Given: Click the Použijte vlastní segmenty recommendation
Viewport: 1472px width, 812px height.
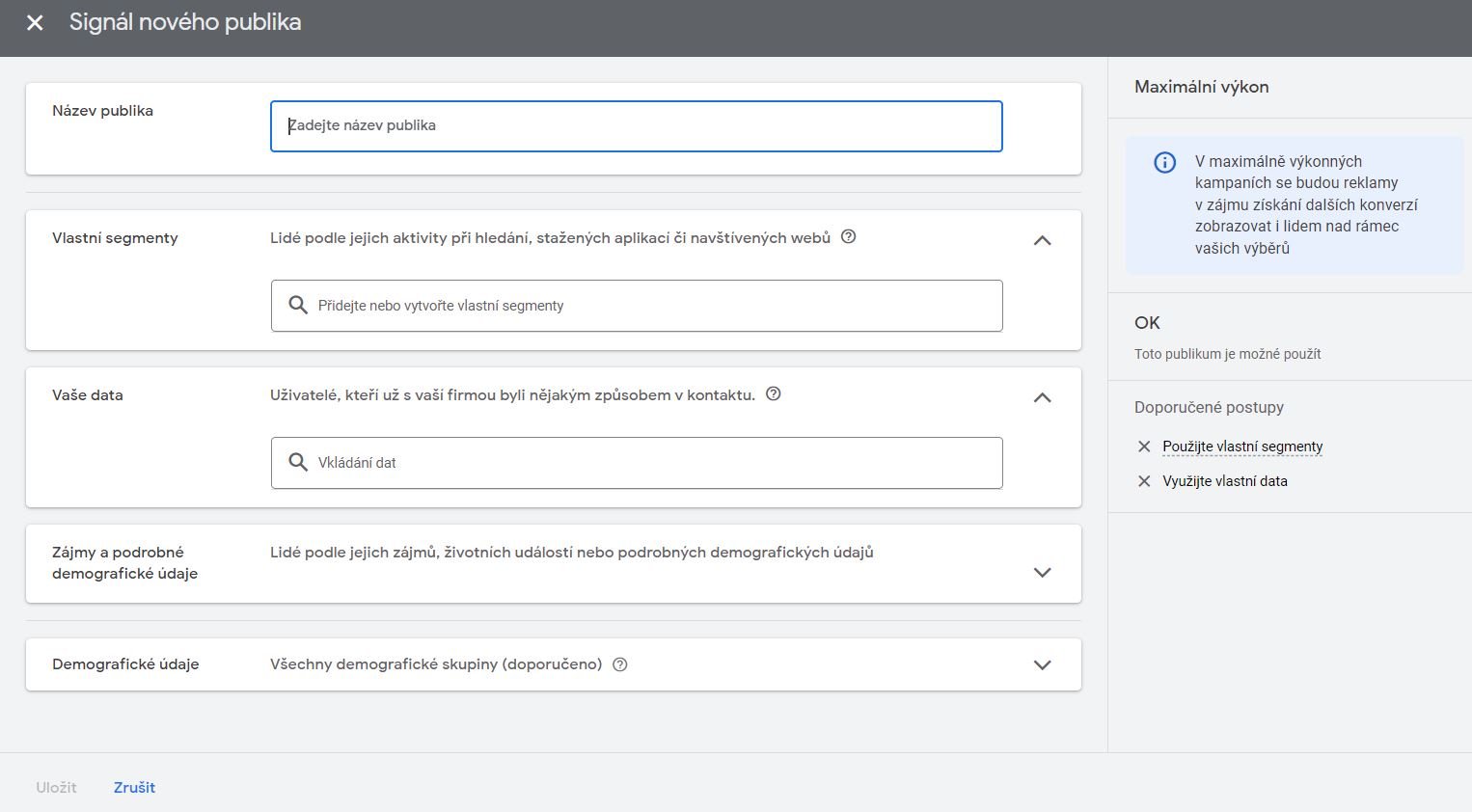Looking at the screenshot, I should pyautogui.click(x=1242, y=447).
